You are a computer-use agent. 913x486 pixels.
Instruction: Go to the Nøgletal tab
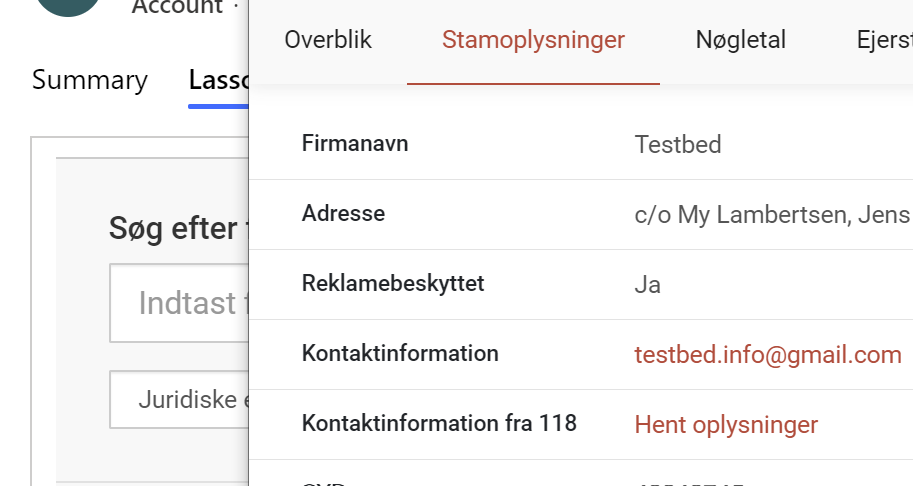point(741,40)
